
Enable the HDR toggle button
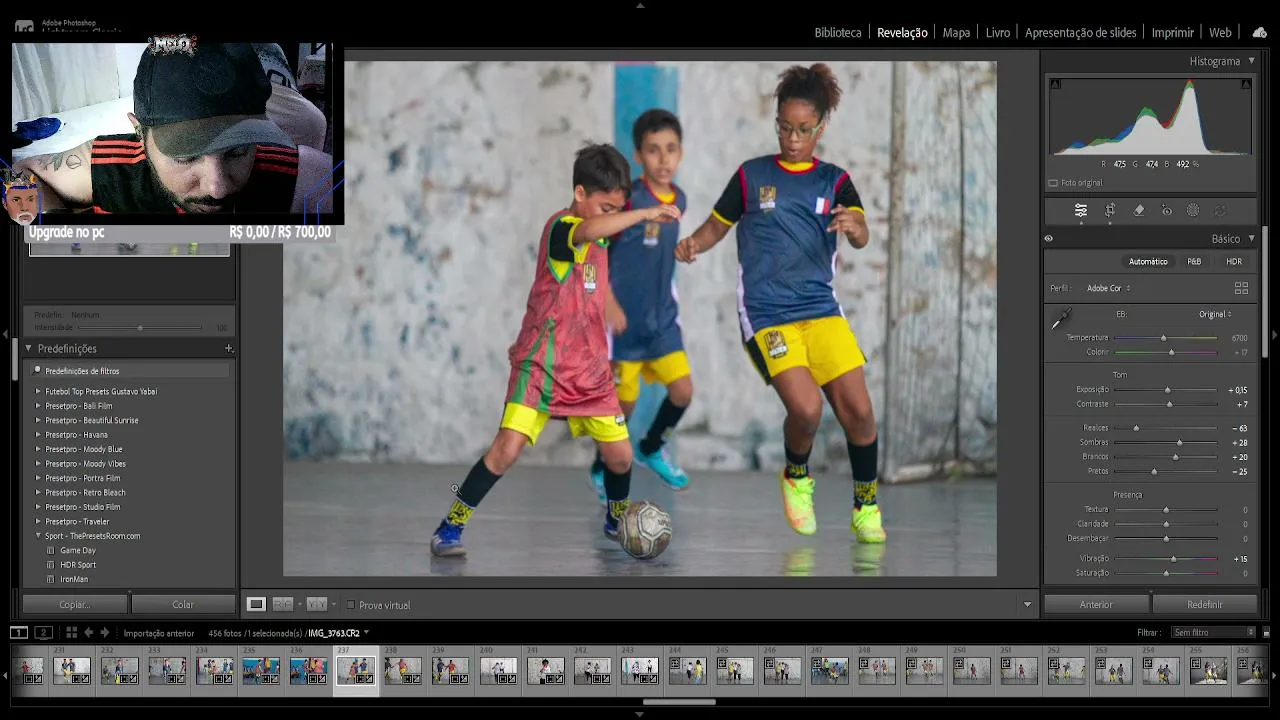click(1234, 262)
